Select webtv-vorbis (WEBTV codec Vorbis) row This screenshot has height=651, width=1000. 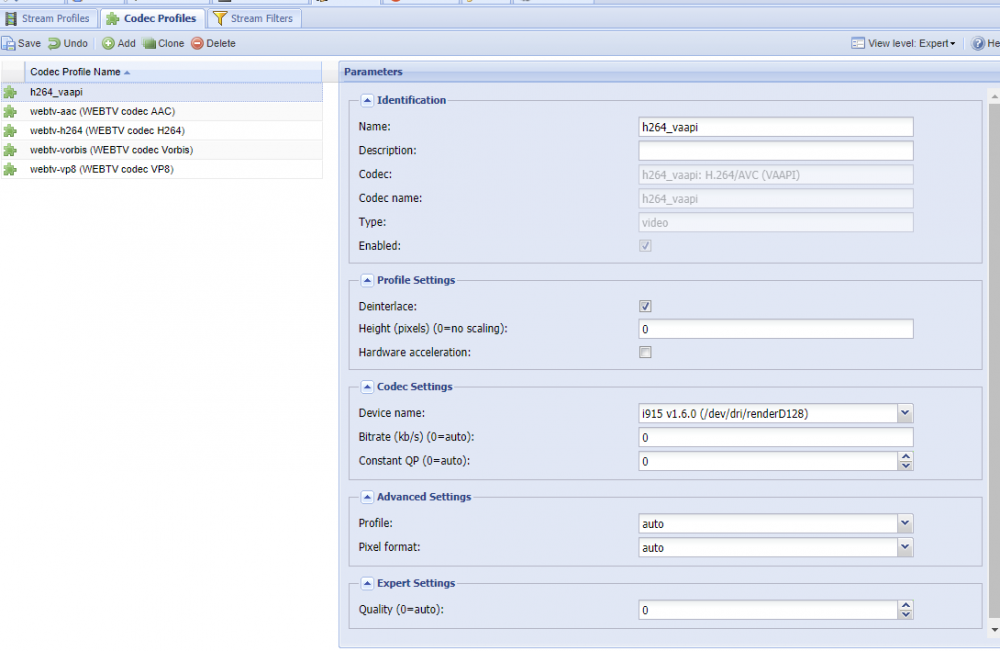click(161, 150)
